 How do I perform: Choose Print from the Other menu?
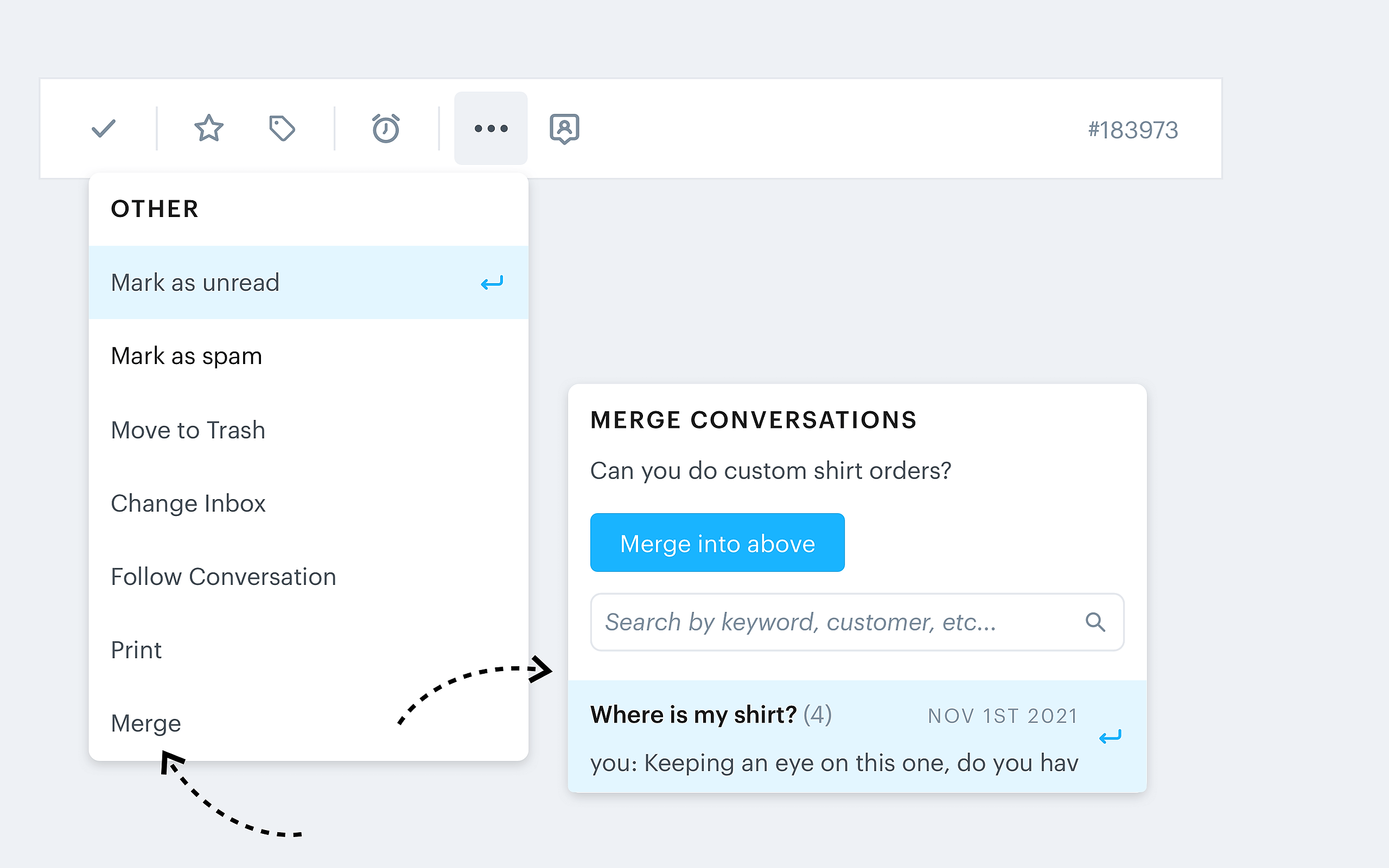[136, 650]
